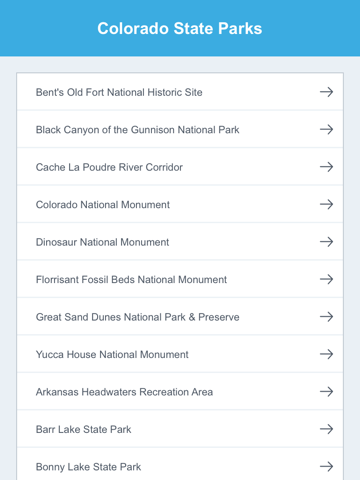Click arrow next to Cache La Poudre River Corridor
This screenshot has width=360, height=480.
coord(326,167)
